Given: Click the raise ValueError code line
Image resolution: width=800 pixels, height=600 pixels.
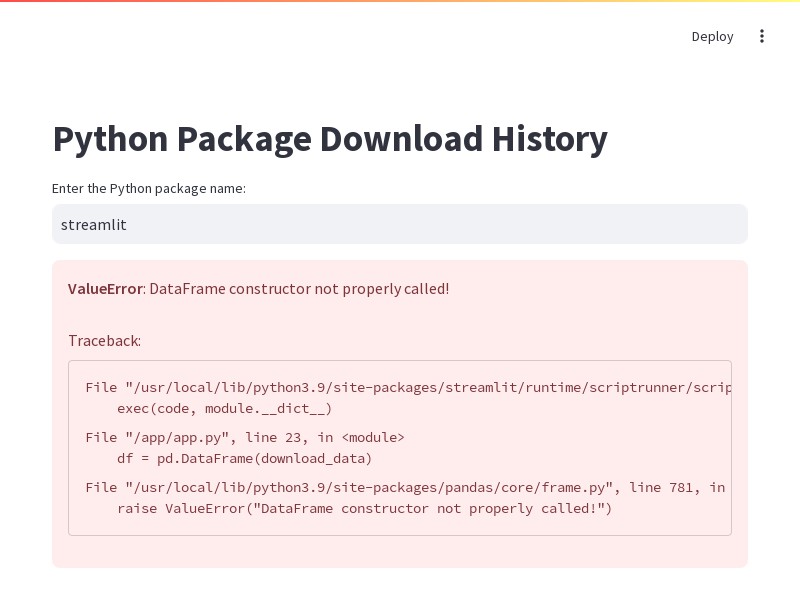Looking at the screenshot, I should [x=364, y=508].
